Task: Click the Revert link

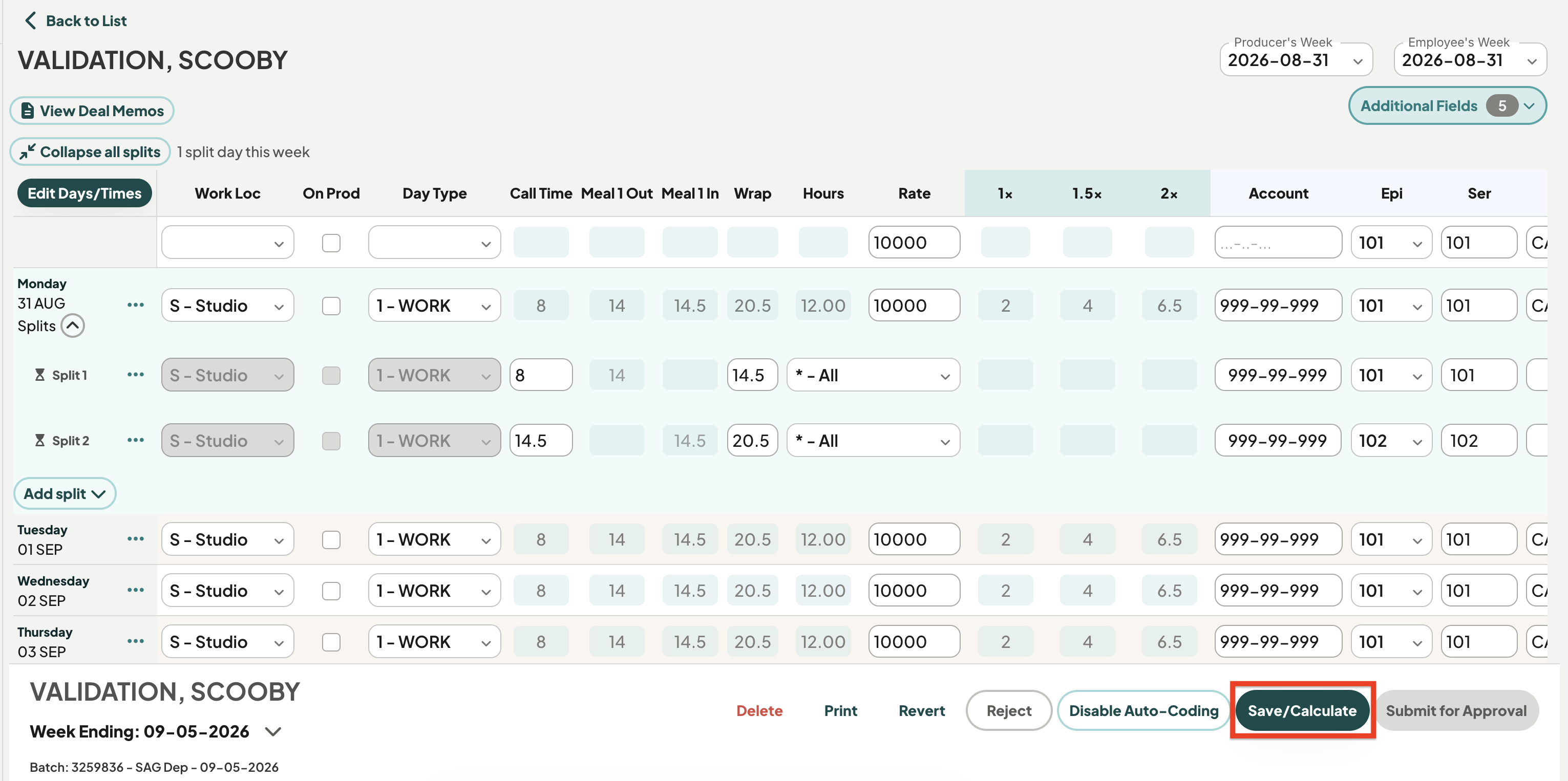Action: tap(922, 710)
